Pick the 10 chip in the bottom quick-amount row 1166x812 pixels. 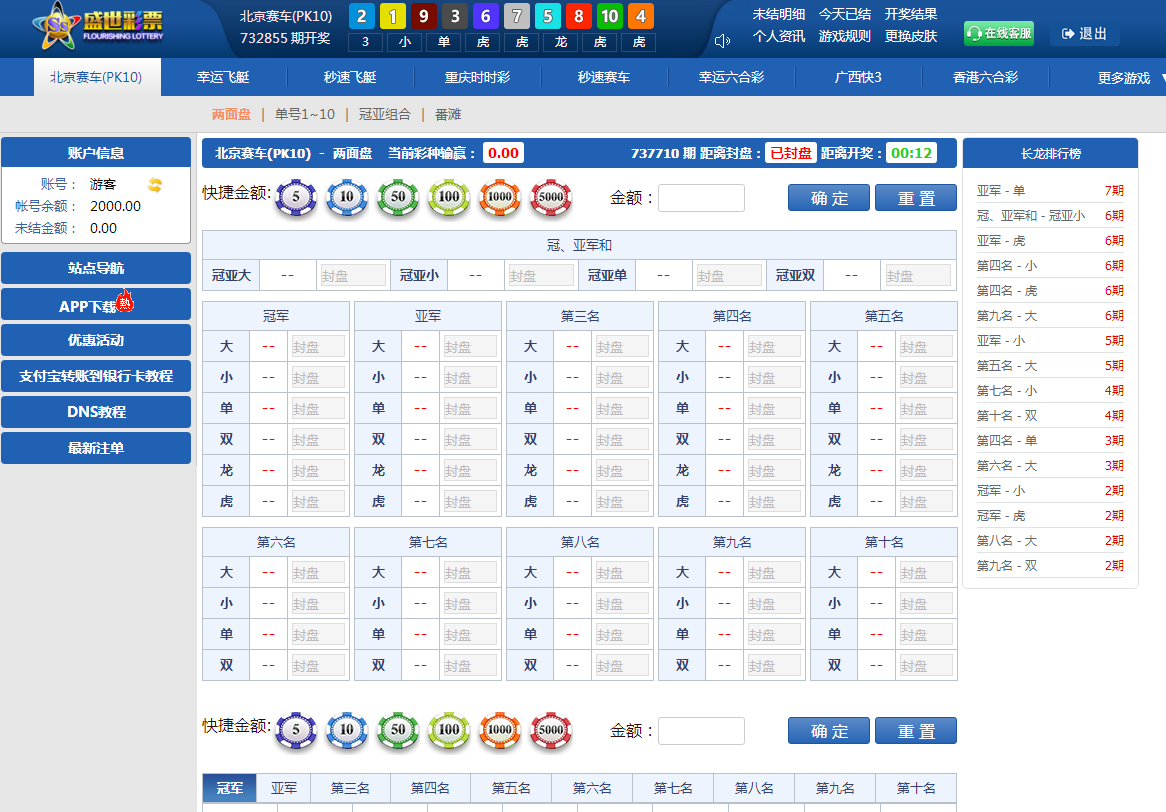click(347, 730)
